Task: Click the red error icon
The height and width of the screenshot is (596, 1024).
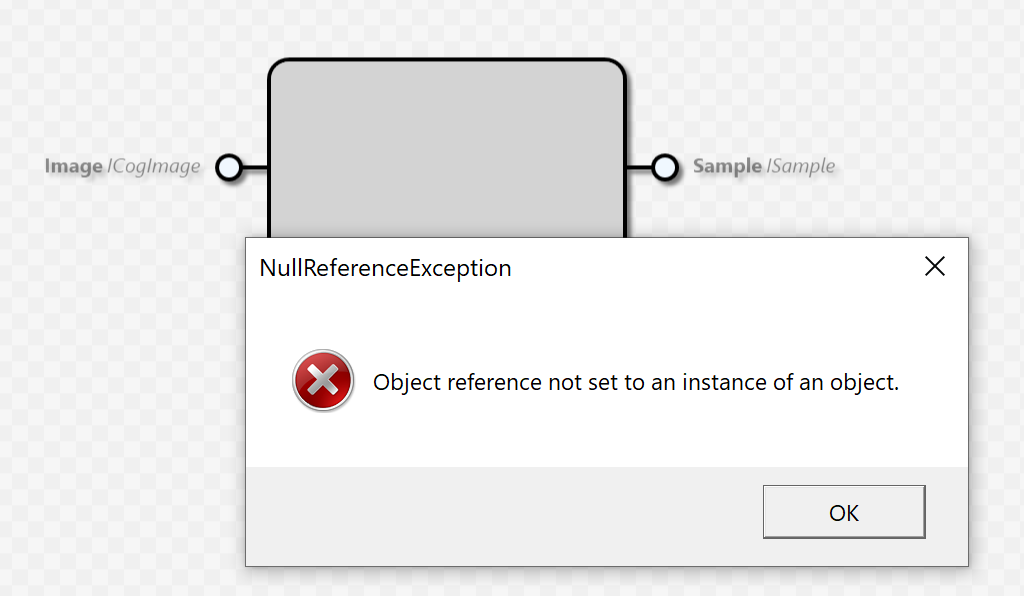Action: pyautogui.click(x=322, y=381)
